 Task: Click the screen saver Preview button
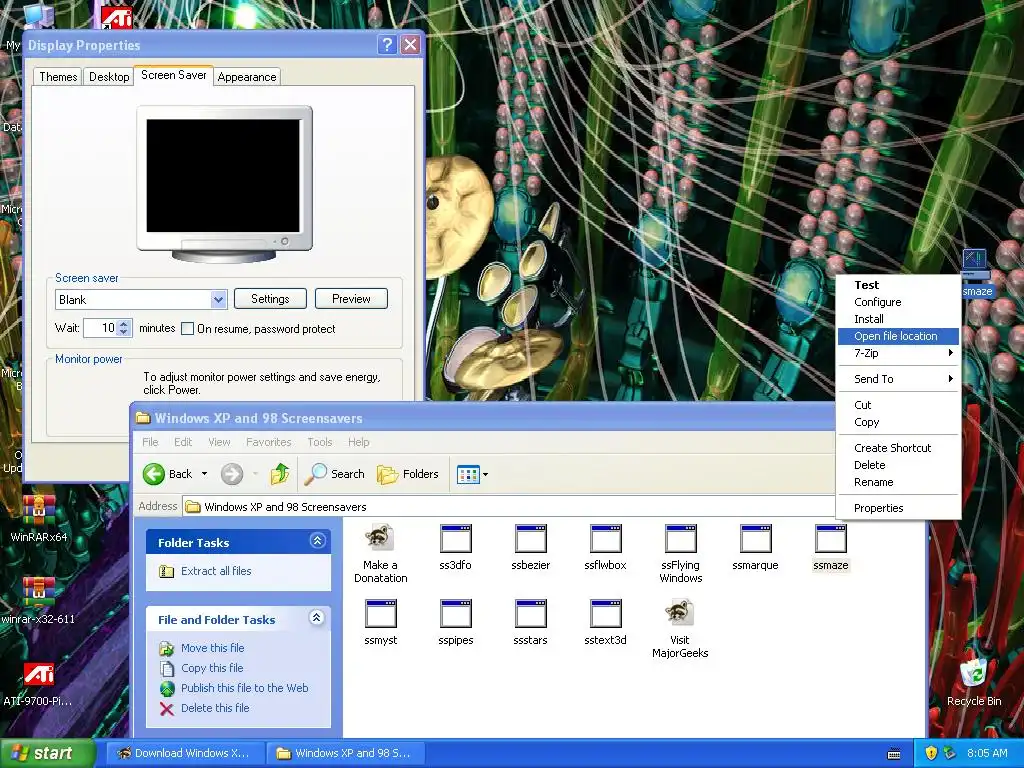[x=351, y=298]
